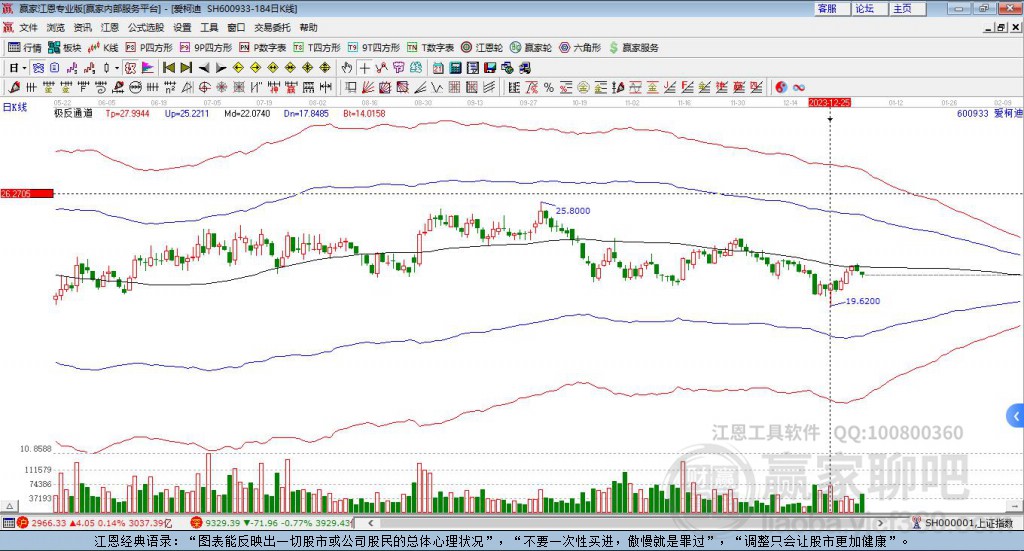Click the black right arrow icon
The height and width of the screenshot is (551, 1024).
[x=221, y=68]
